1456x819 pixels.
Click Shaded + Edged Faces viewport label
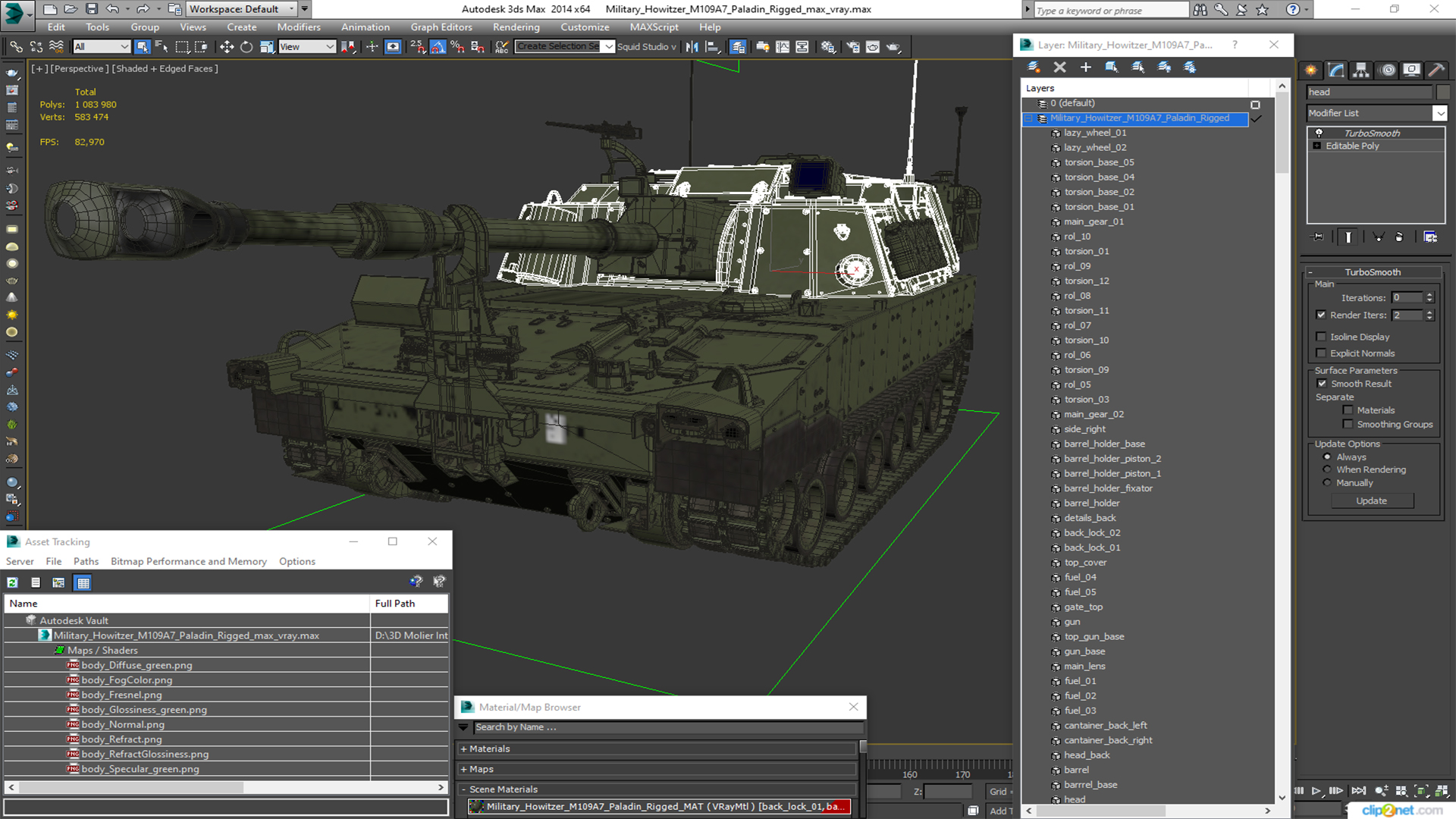(165, 69)
